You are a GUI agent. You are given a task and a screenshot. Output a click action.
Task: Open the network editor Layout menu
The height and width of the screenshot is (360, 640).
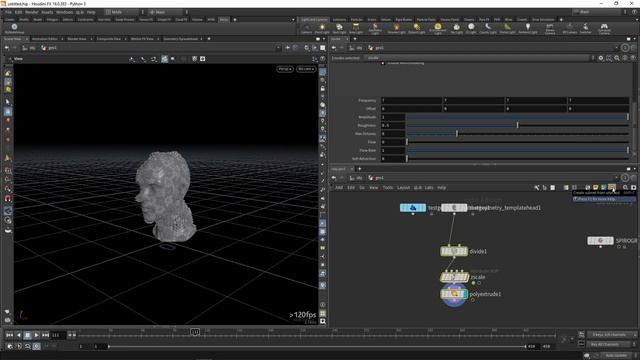pyautogui.click(x=403, y=187)
